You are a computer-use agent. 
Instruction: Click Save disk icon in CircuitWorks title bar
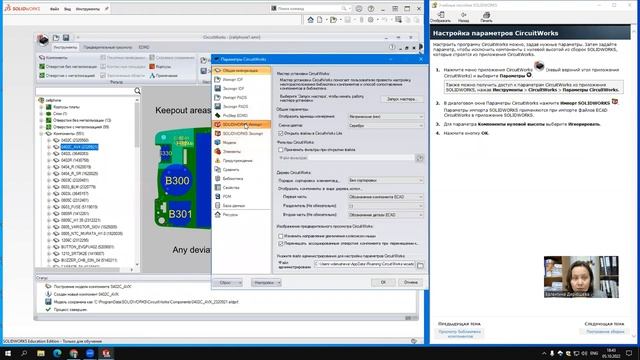(x=66, y=38)
